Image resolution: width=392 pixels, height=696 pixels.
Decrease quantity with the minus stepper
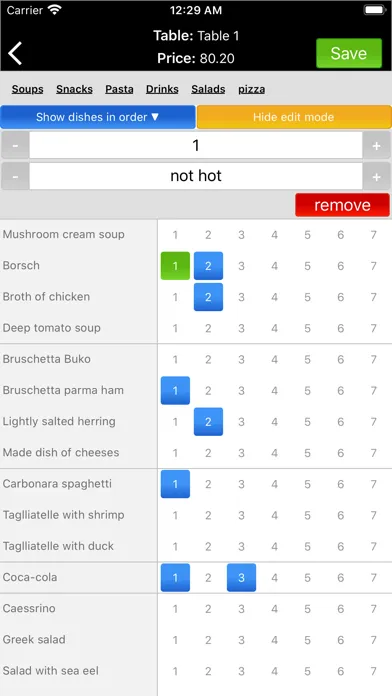pos(15,146)
